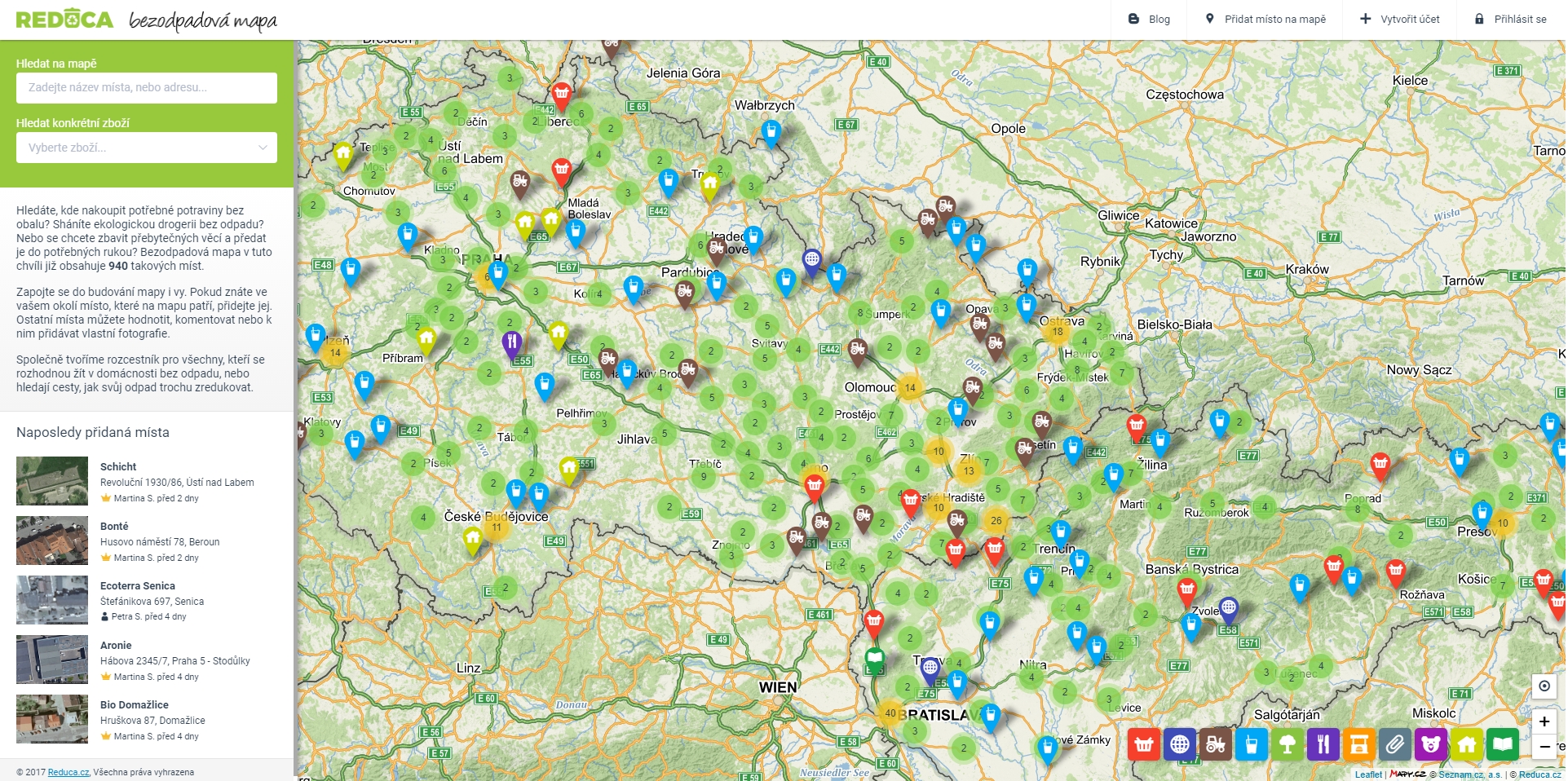This screenshot has height=781, width=1568.
Task: Open the Aronie place entry
Action: (116, 646)
